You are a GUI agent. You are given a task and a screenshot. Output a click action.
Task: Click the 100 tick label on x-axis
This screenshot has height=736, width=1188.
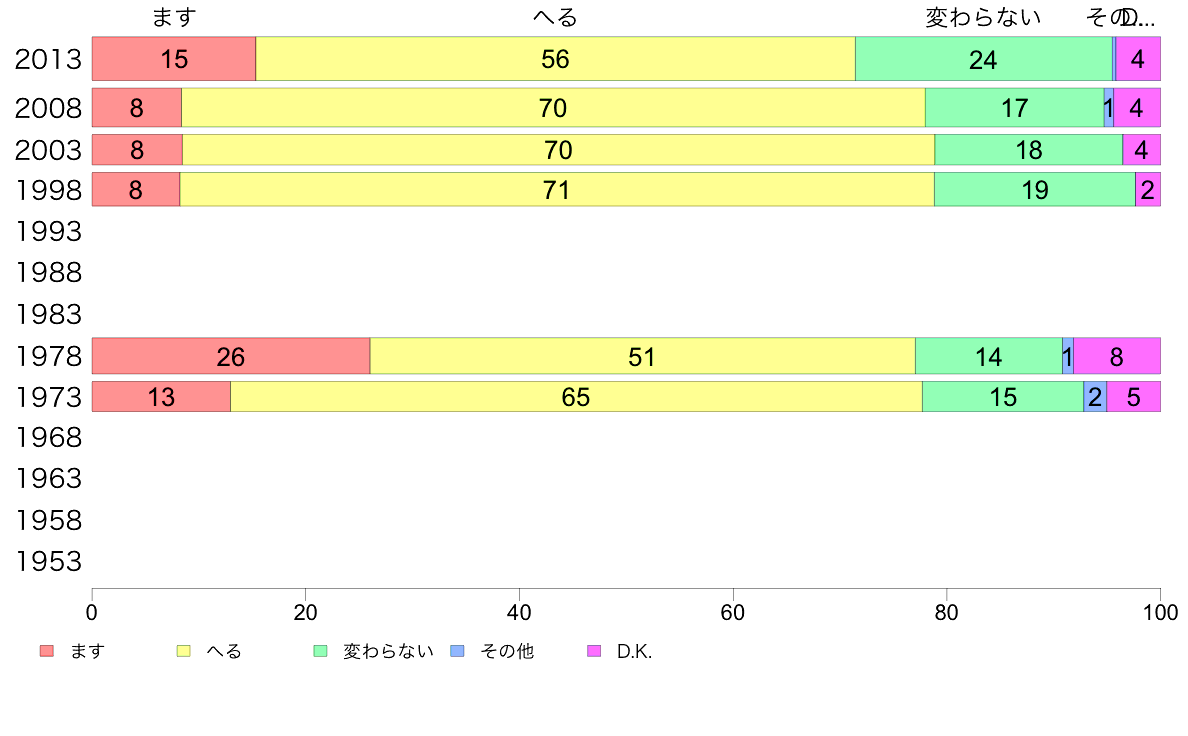(1160, 612)
